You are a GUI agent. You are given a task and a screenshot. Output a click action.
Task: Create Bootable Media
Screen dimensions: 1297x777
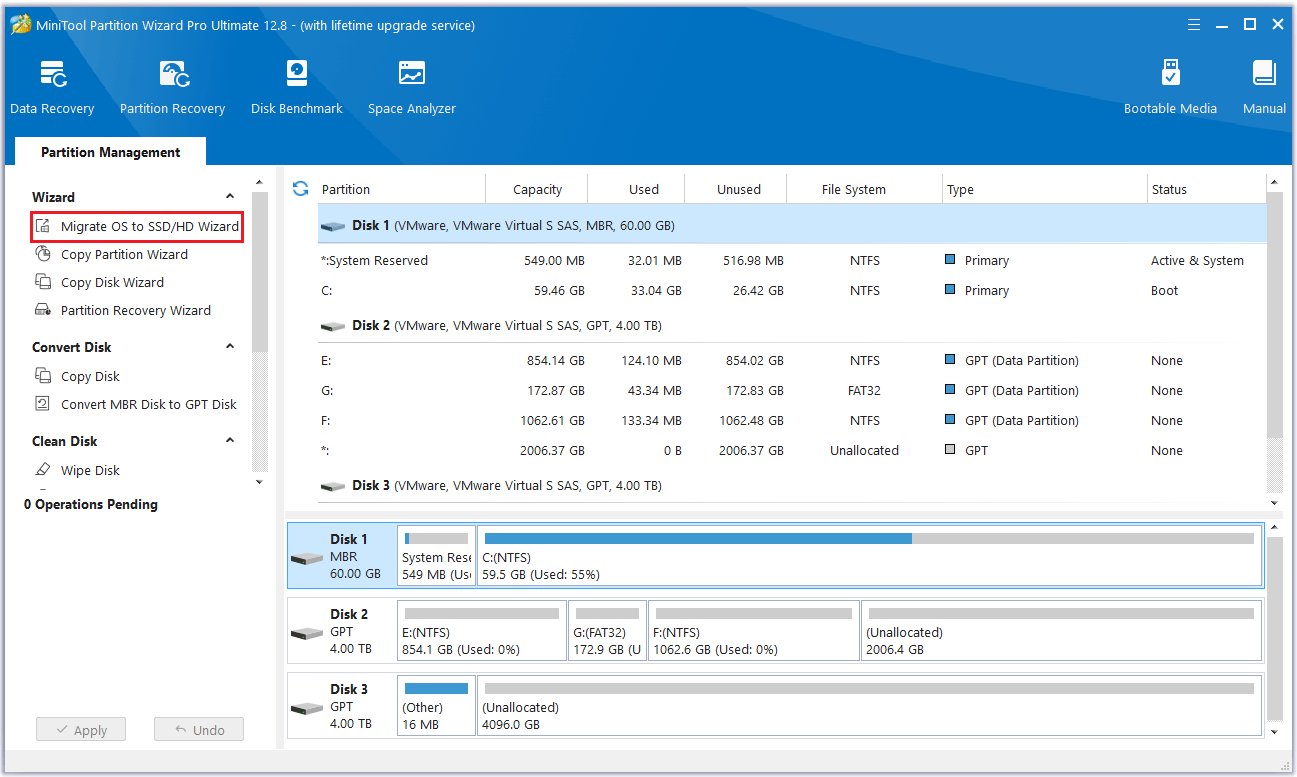[x=1170, y=88]
